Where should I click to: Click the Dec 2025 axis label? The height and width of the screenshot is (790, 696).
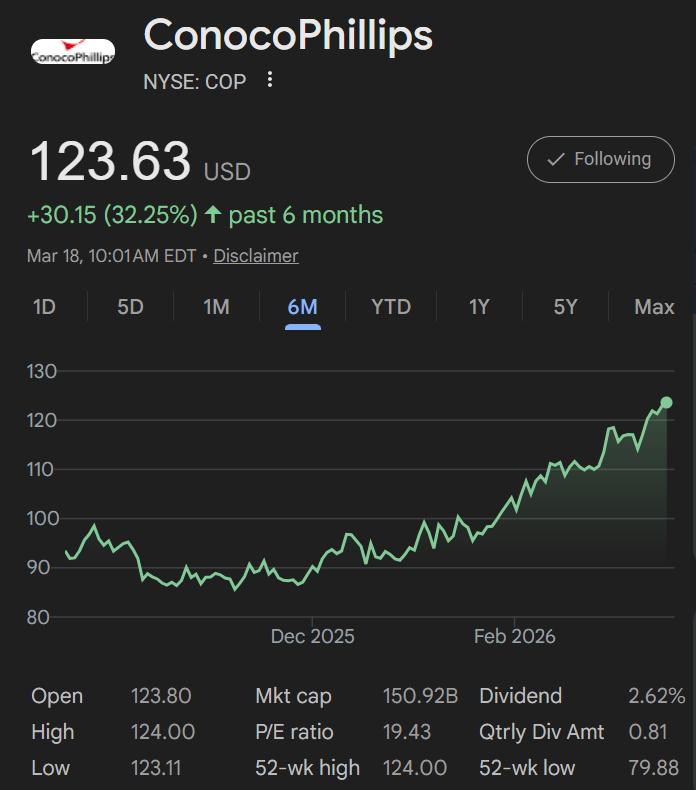pos(312,636)
